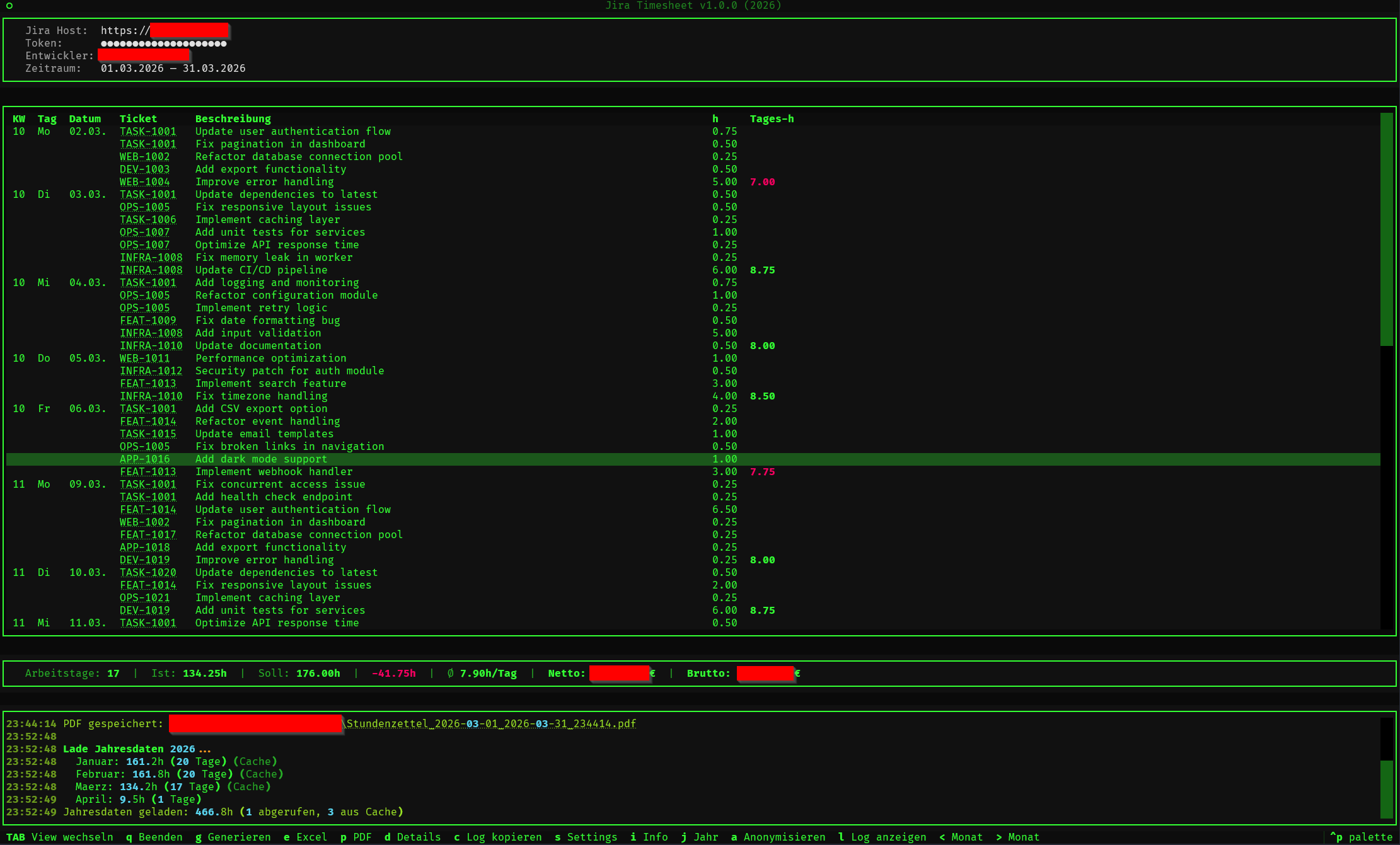Click a Anonymisieren footer shortcut

[x=778, y=837]
